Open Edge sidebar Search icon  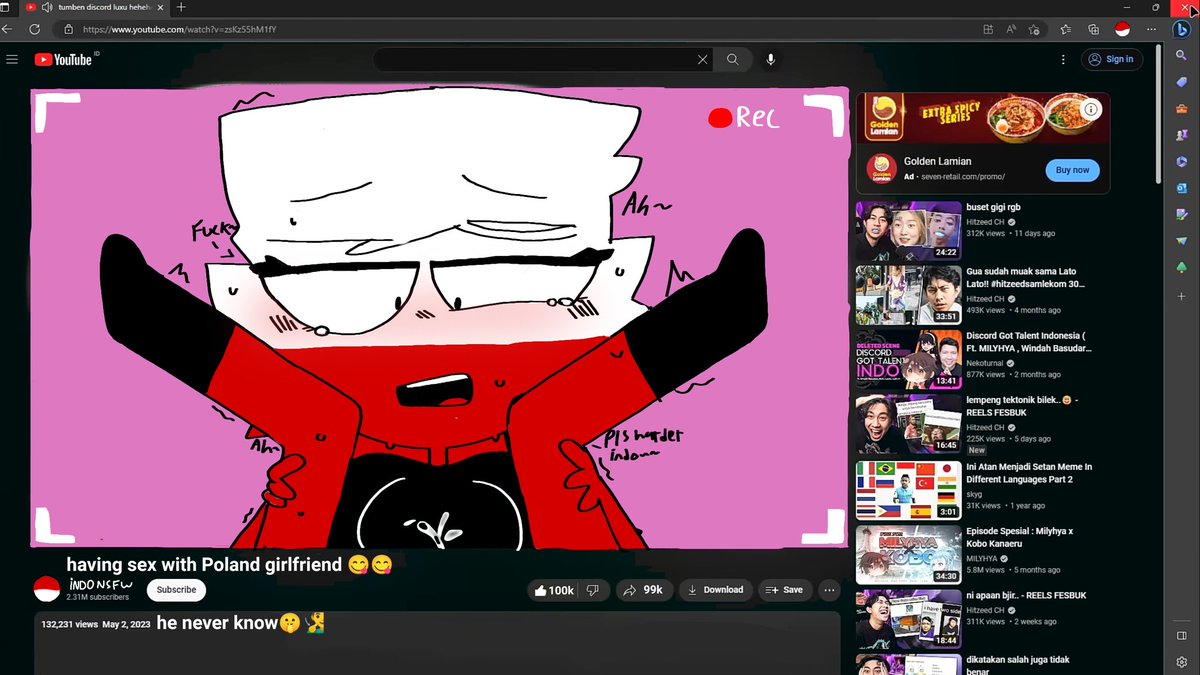pyautogui.click(x=1181, y=55)
